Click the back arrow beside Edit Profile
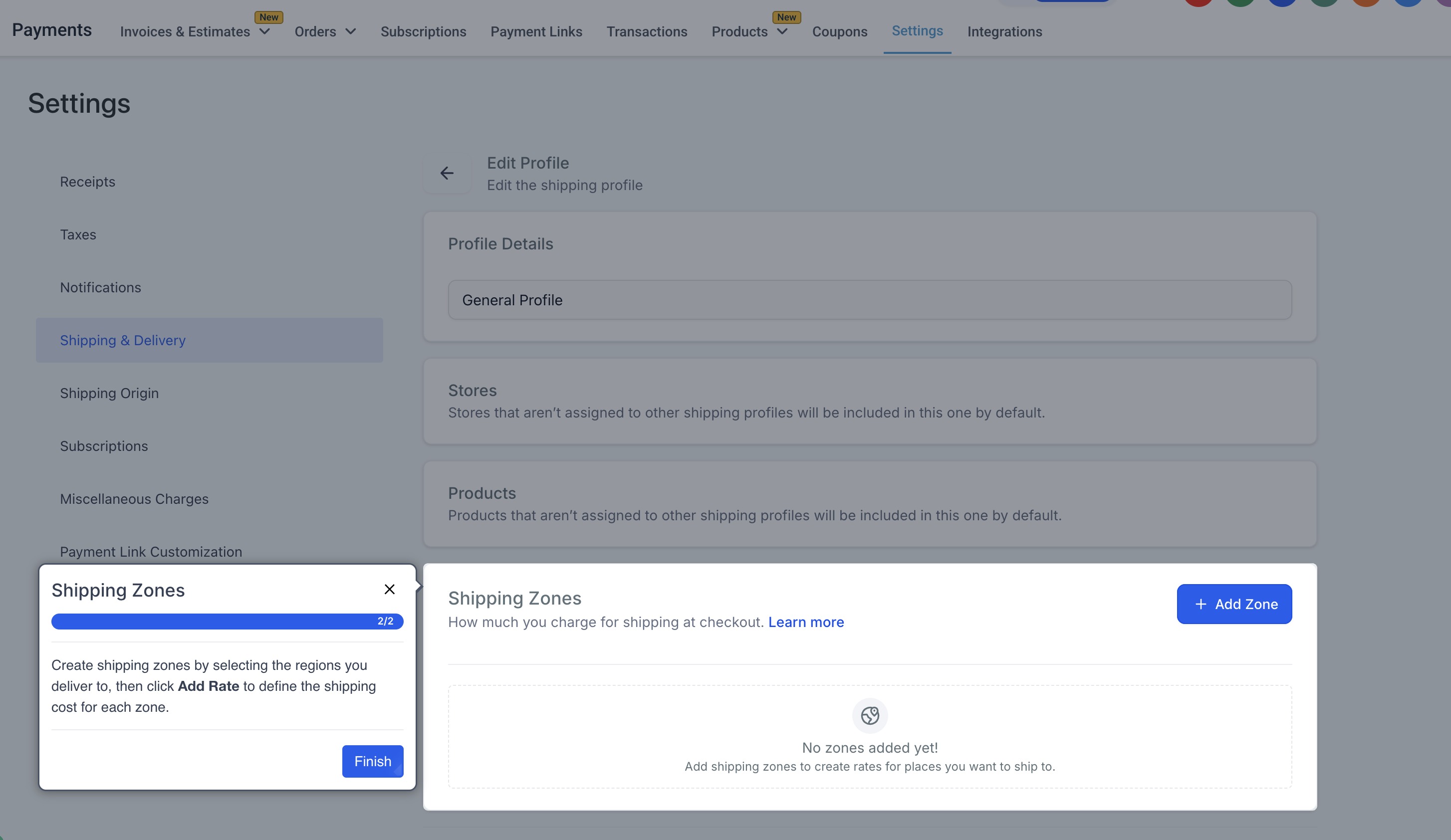Viewport: 1451px width, 840px height. pyautogui.click(x=447, y=173)
